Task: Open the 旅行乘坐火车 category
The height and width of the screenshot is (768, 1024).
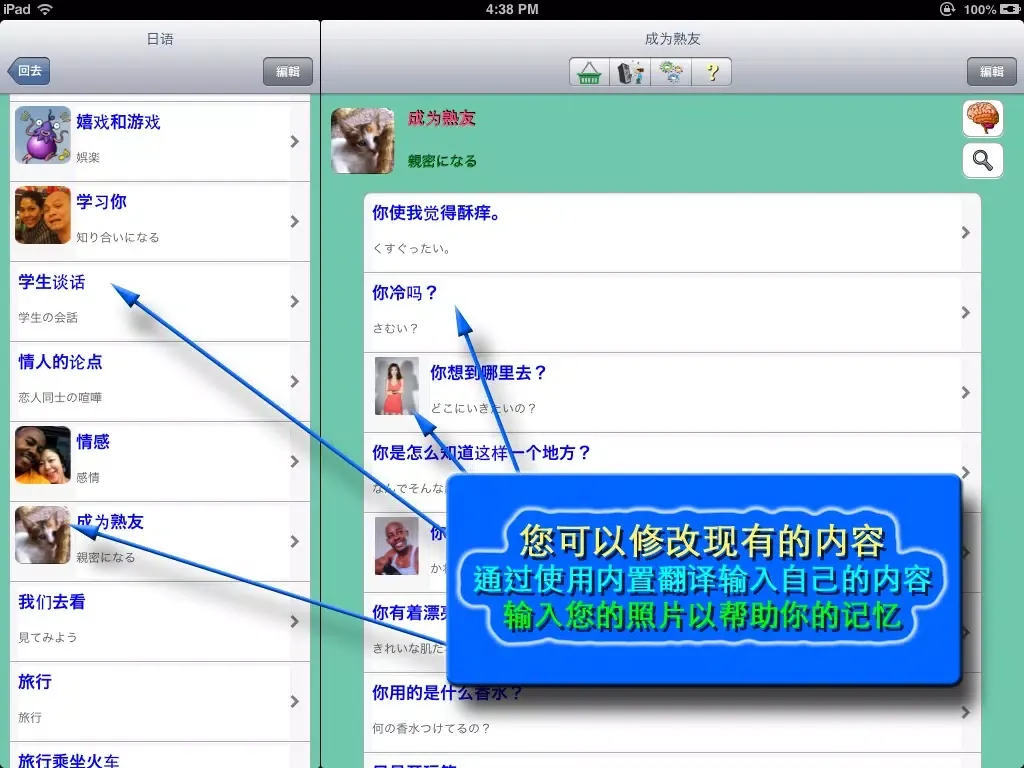Action: coord(160,756)
